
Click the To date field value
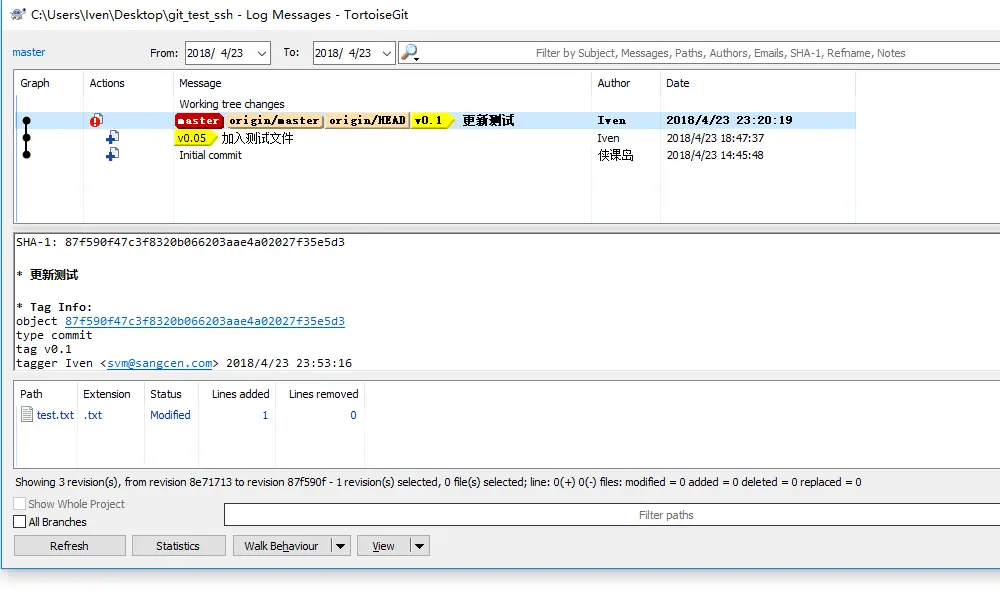pos(343,53)
